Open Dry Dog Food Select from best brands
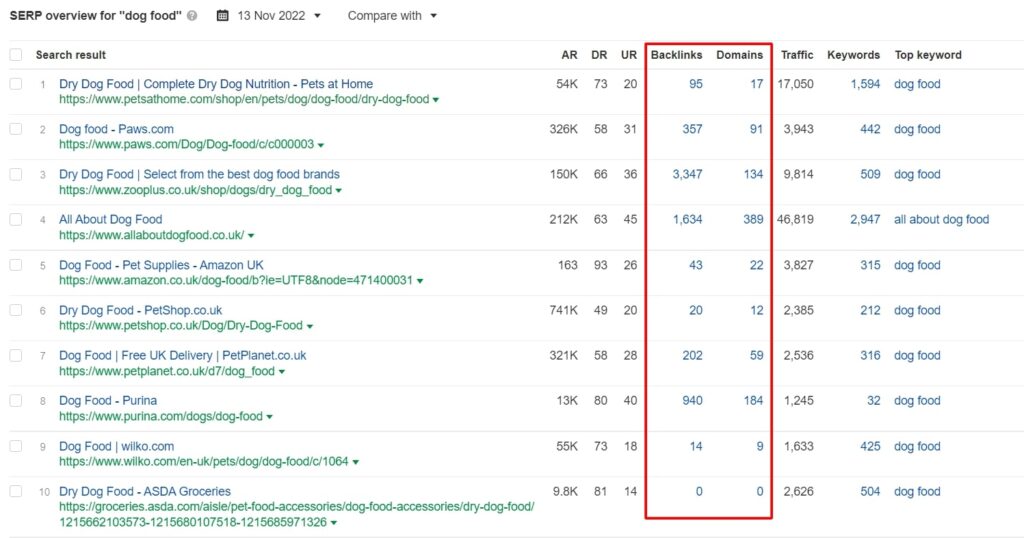This screenshot has width=1024, height=538. [x=199, y=174]
